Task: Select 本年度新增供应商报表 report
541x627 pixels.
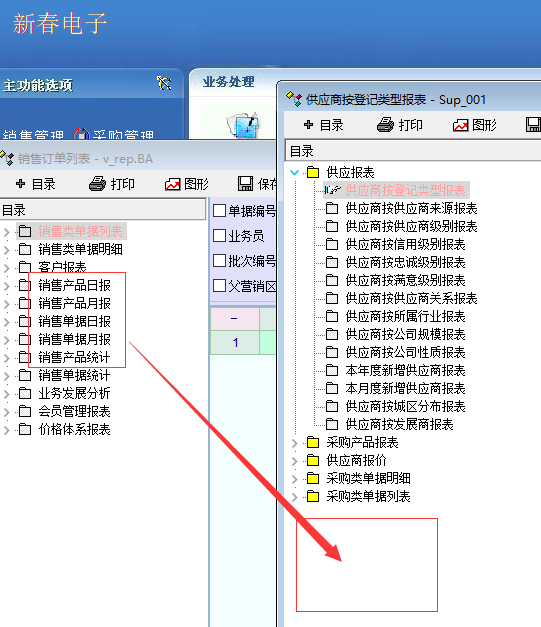Action: tap(405, 370)
